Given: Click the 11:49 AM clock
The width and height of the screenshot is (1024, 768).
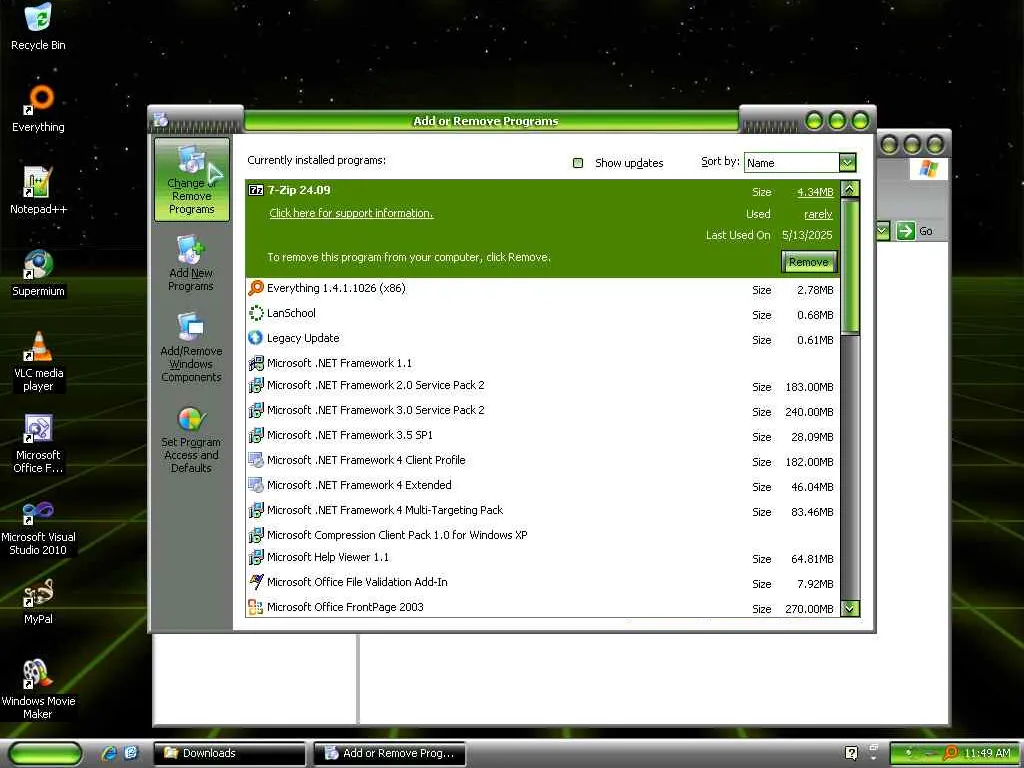Looking at the screenshot, I should pos(987,753).
